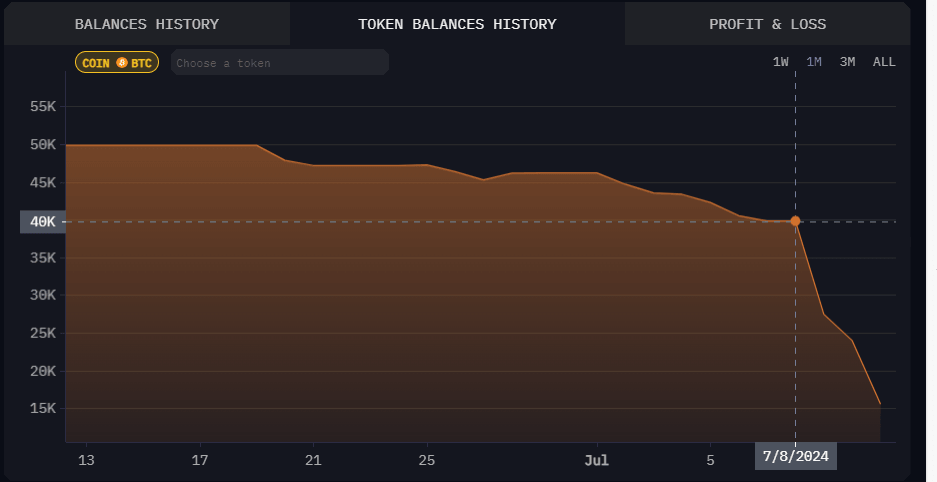
Task: Click the 13 date label on x-axis
Action: pos(87,461)
